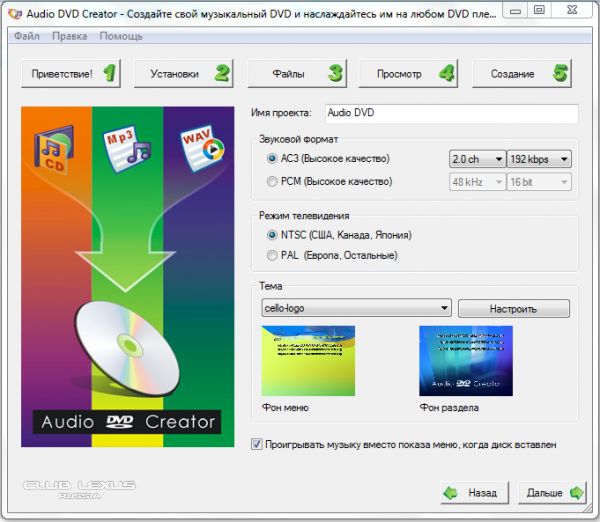Close the Audio DVD Creator window

(572, 10)
